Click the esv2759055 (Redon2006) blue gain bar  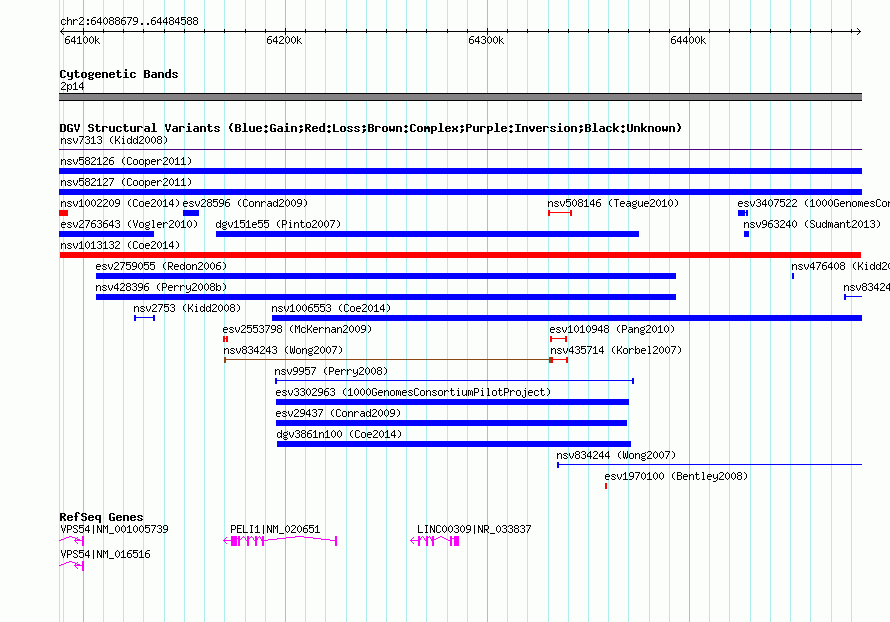[x=386, y=276]
